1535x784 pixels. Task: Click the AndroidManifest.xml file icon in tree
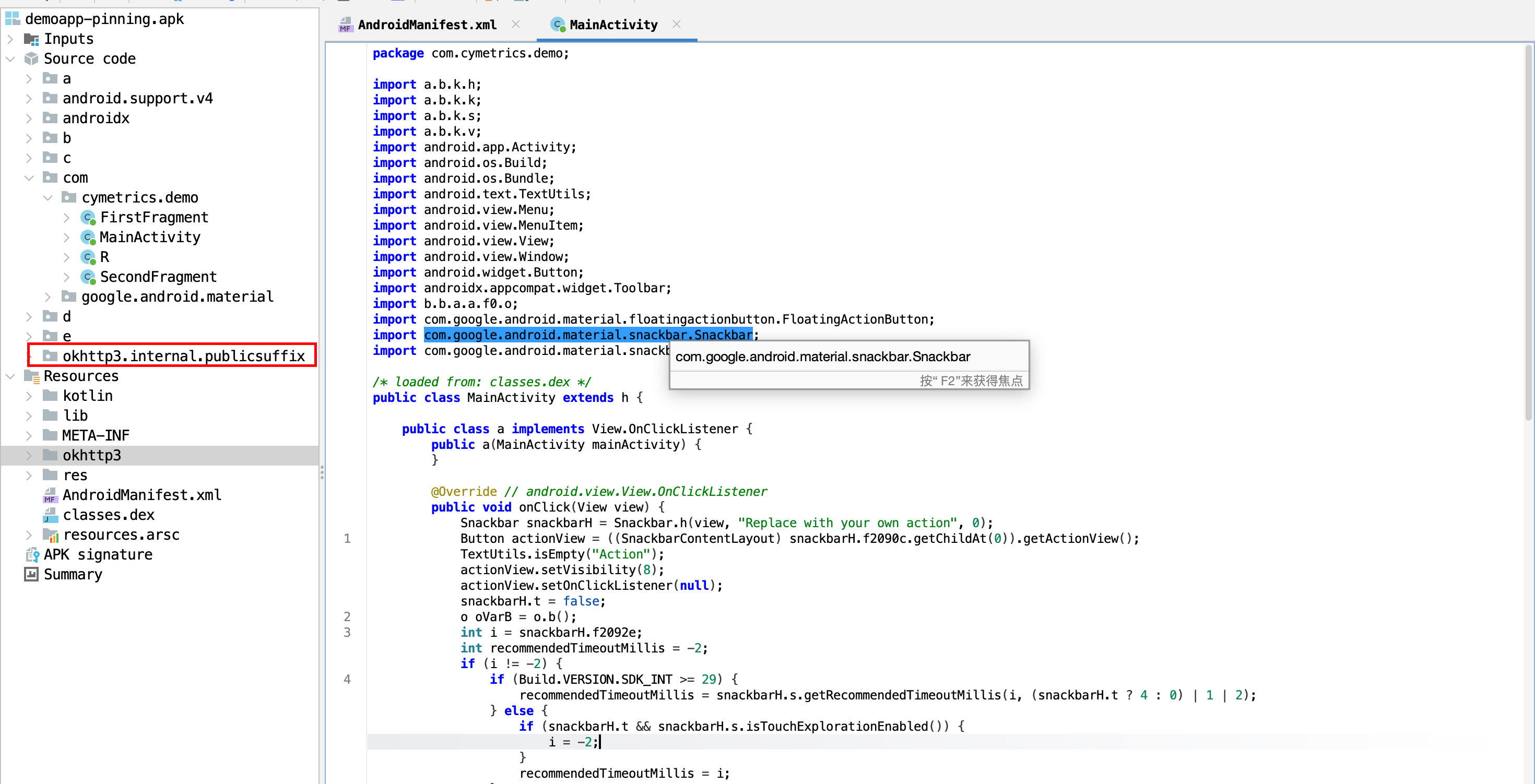tap(50, 495)
